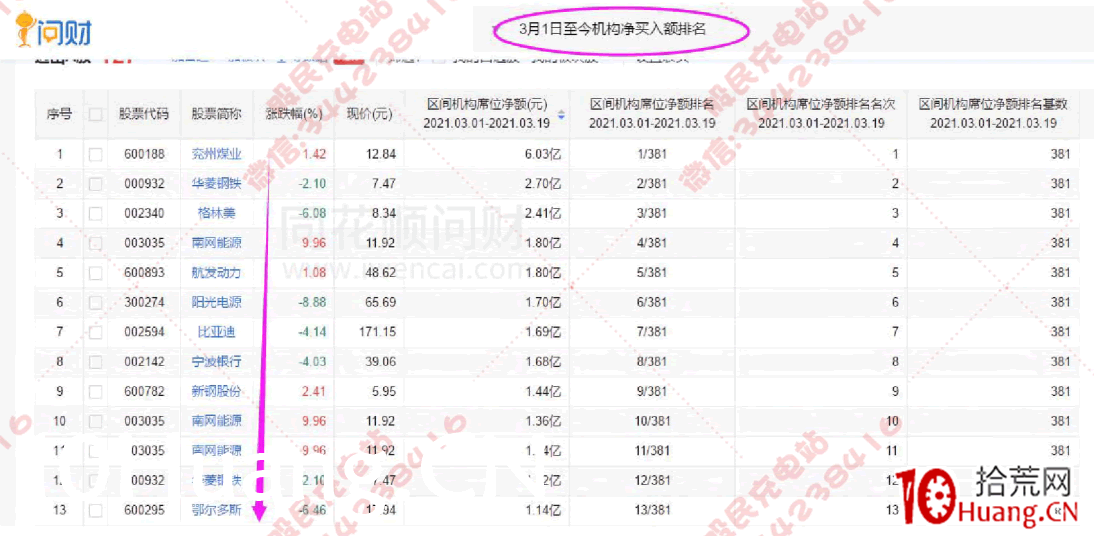The width and height of the screenshot is (1094, 536).
Task: Click the sort arrows on 区间机构席位净额(元) column
Action: pos(561,114)
